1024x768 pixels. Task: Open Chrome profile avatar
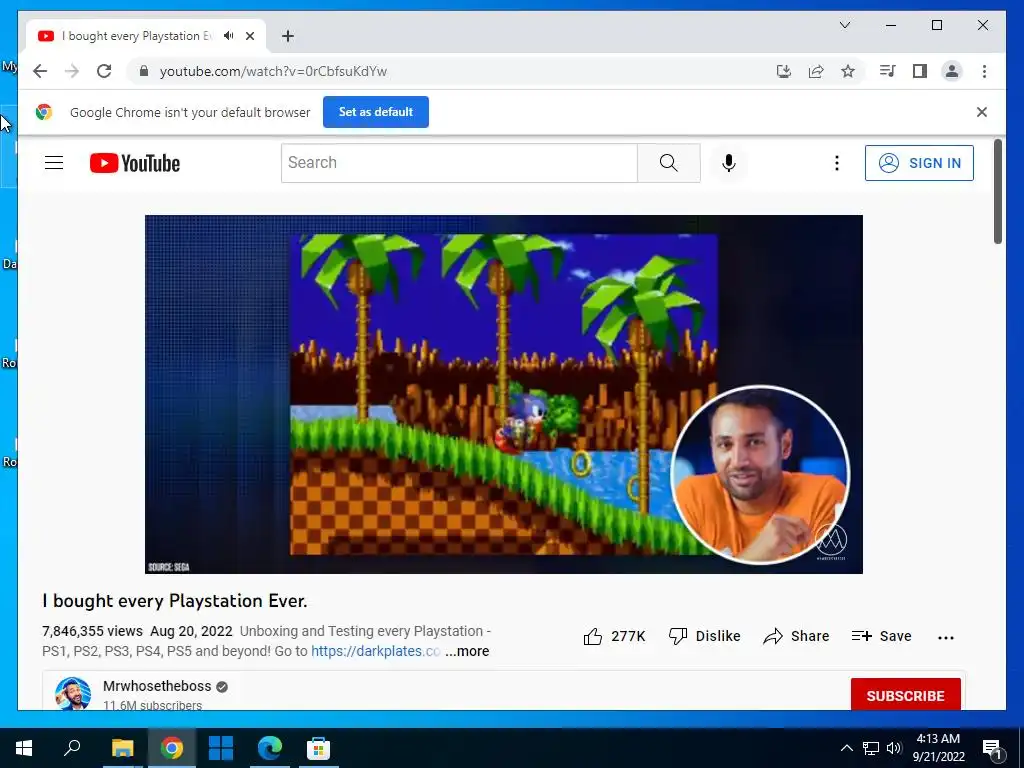pyautogui.click(x=952, y=71)
